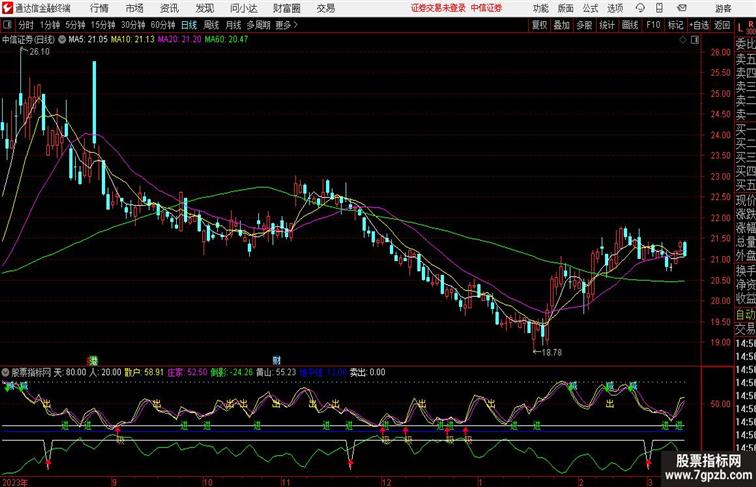Click the 2023年 label on time axis
Screen dimensions: 756x487
tap(15, 482)
